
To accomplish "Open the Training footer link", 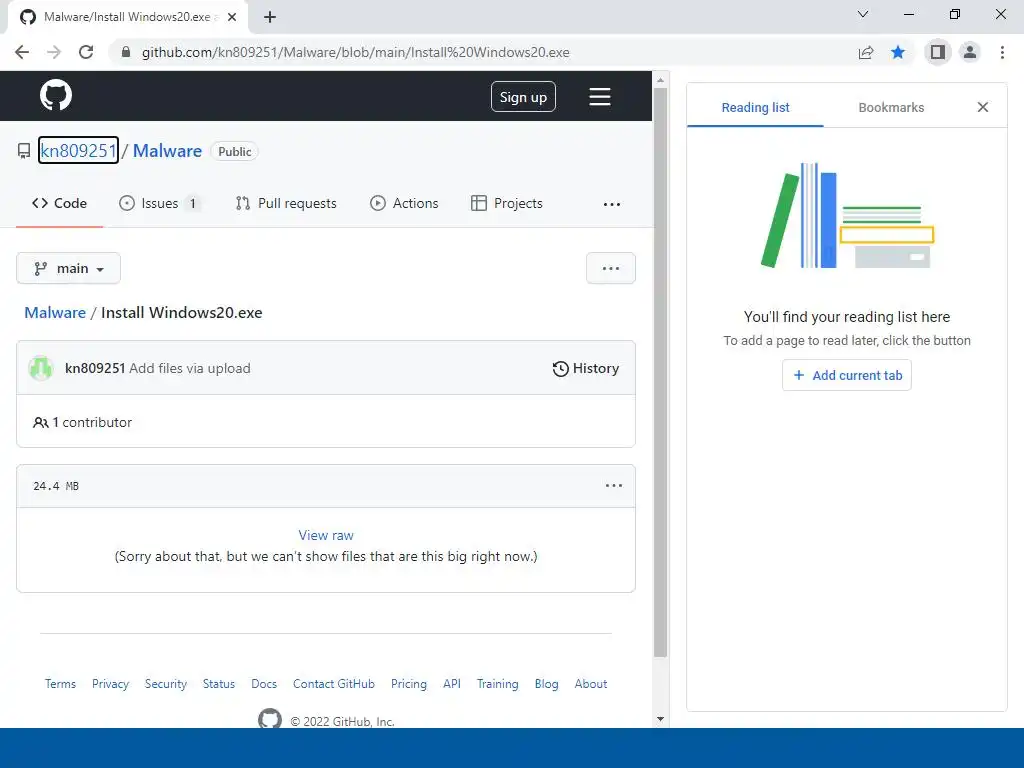I will 498,684.
